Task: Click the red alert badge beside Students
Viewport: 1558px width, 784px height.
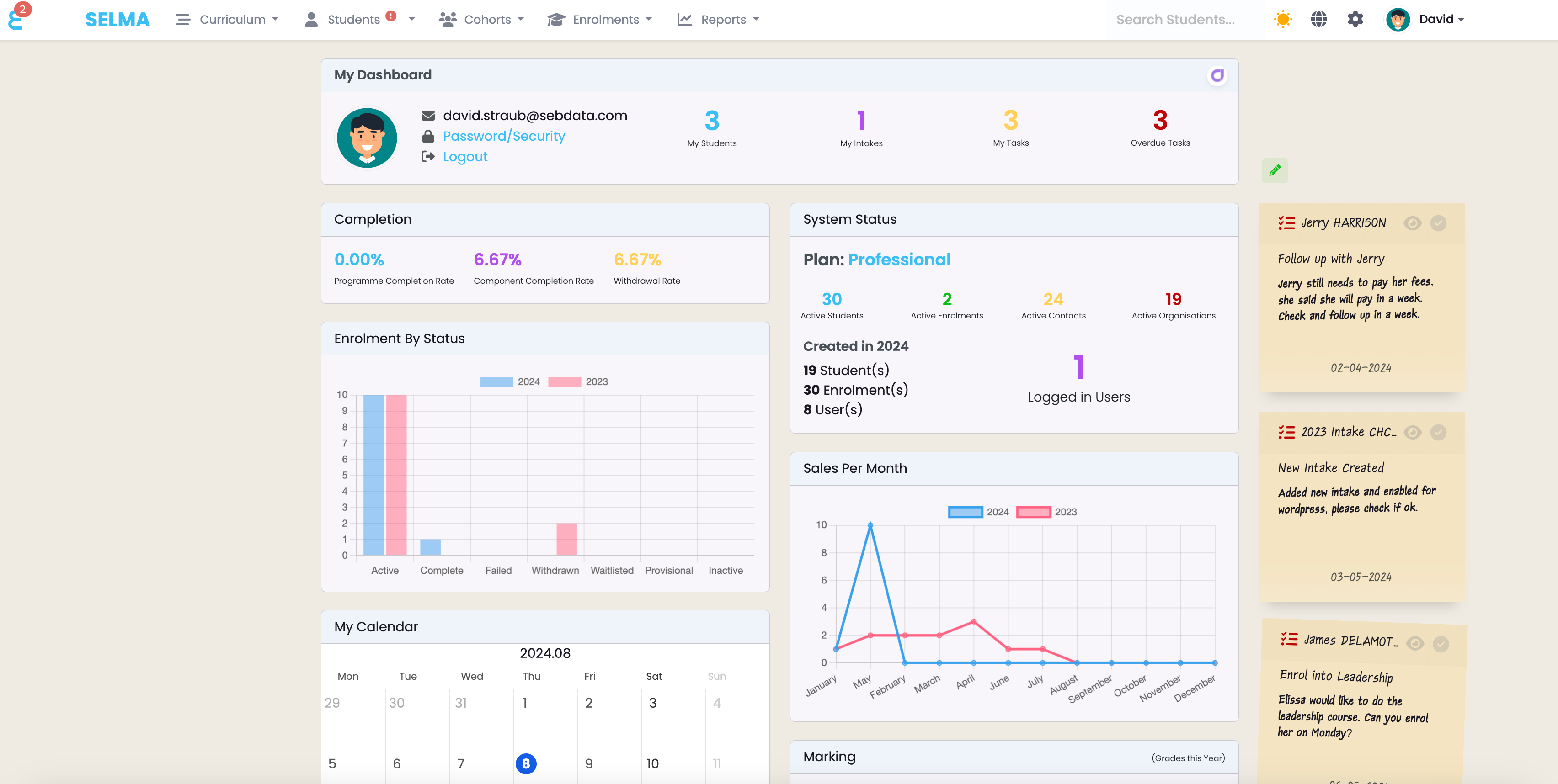Action: (x=391, y=16)
